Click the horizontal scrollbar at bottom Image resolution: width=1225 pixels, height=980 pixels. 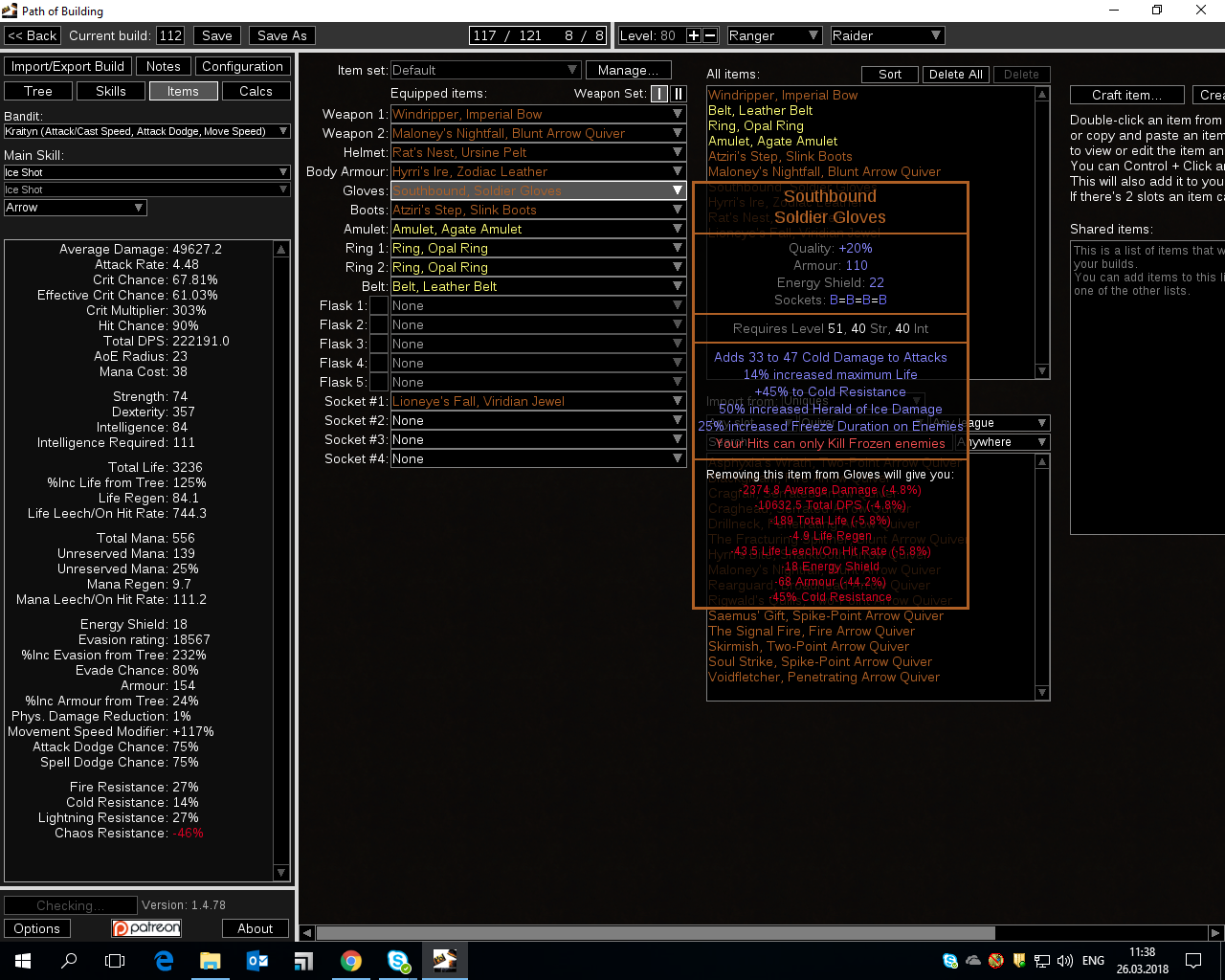(x=656, y=933)
